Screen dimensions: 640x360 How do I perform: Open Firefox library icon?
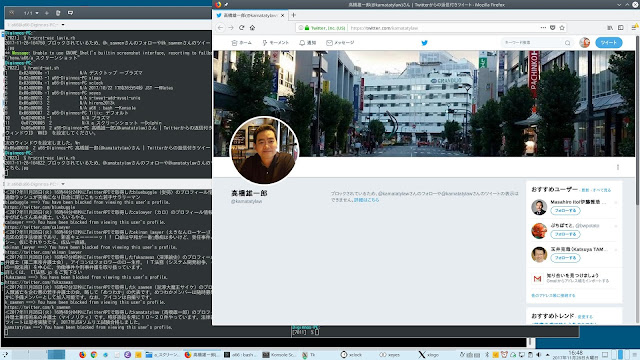click(610, 28)
